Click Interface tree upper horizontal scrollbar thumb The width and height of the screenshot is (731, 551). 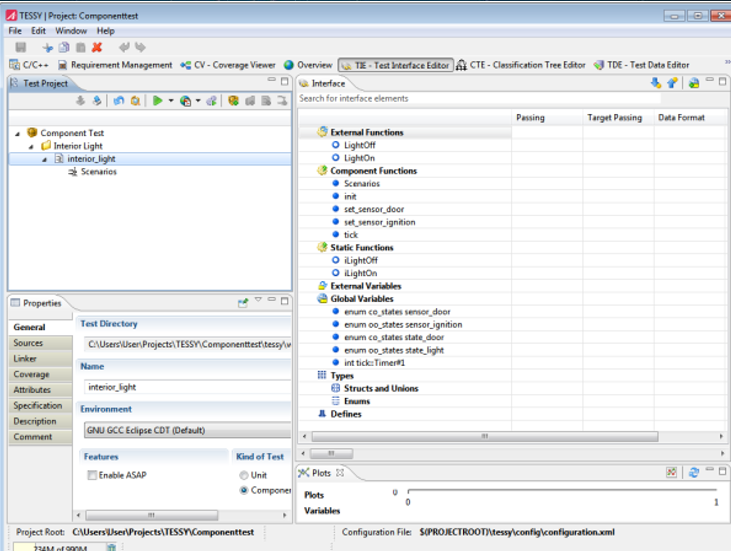pyautogui.click(x=485, y=436)
